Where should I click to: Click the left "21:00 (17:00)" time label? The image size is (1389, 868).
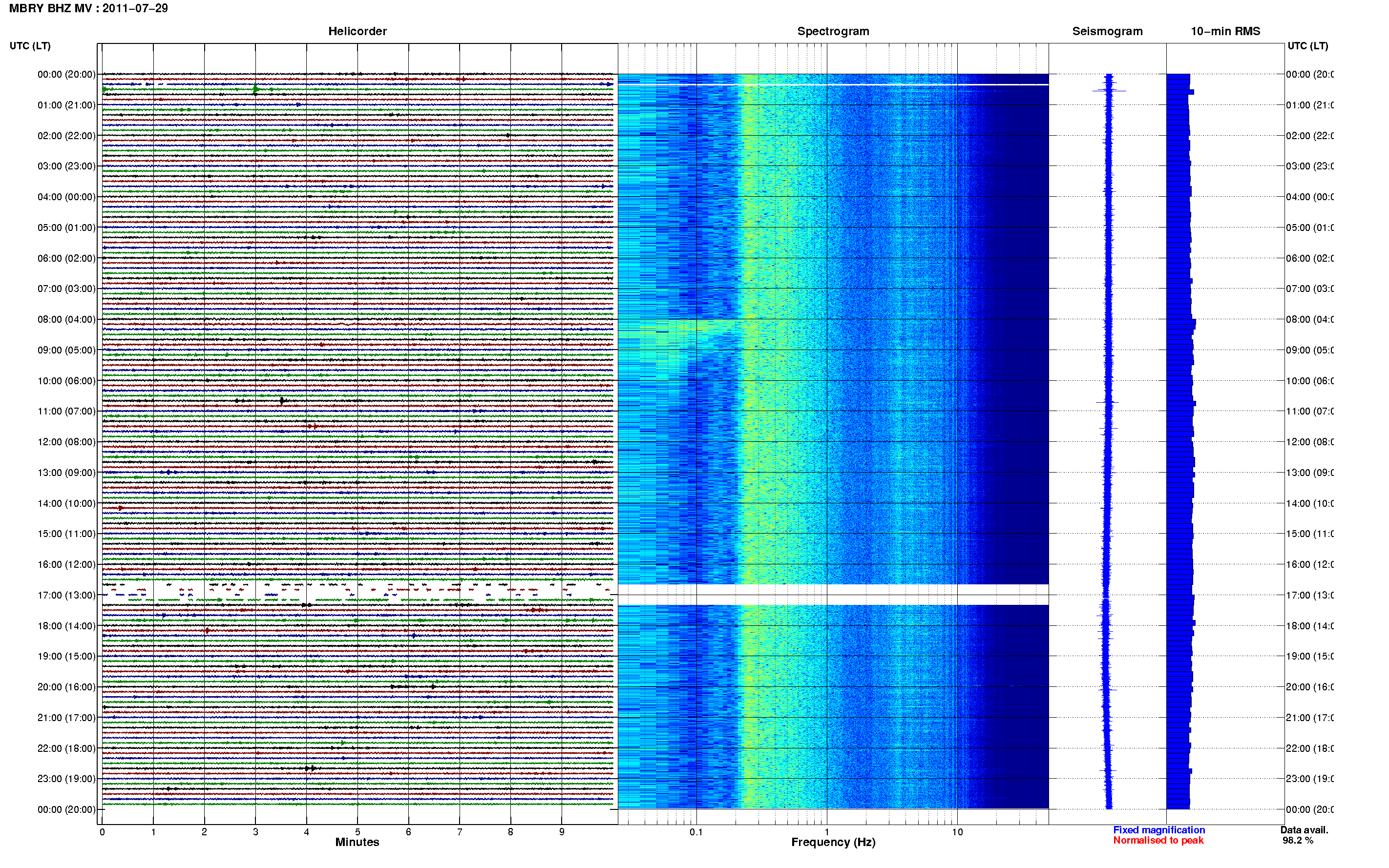click(x=66, y=718)
